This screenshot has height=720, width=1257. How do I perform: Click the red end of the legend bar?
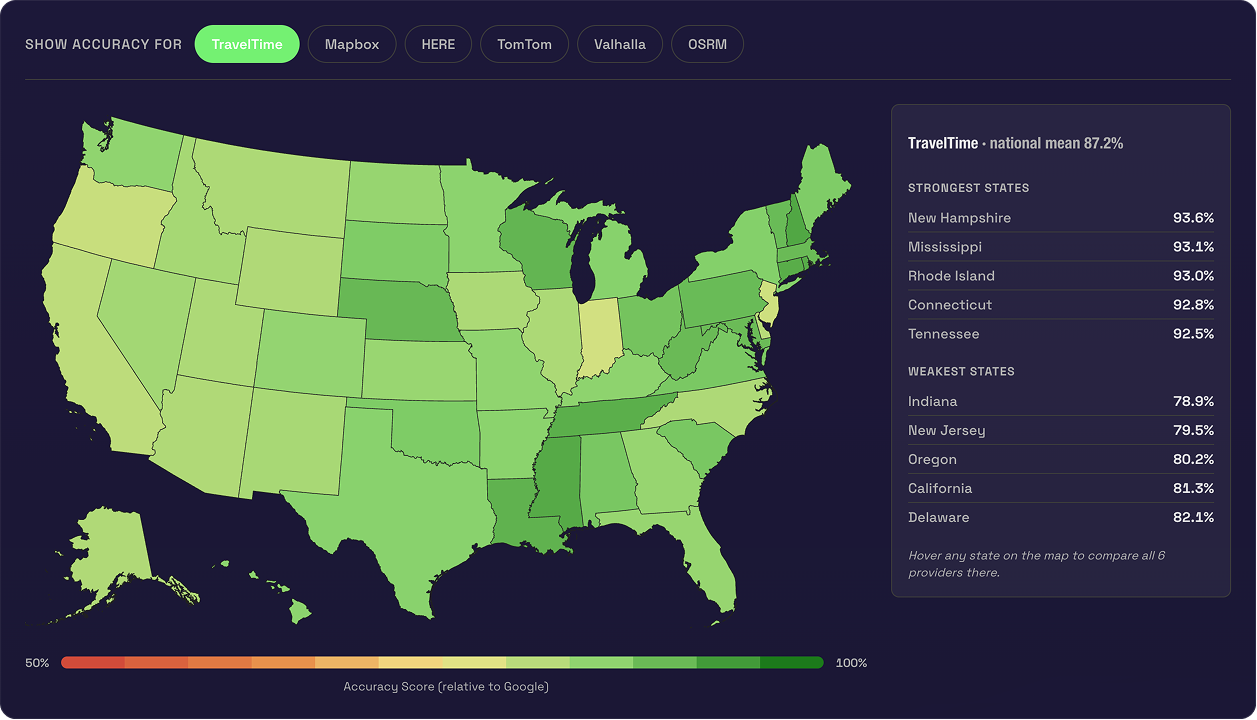coord(93,663)
